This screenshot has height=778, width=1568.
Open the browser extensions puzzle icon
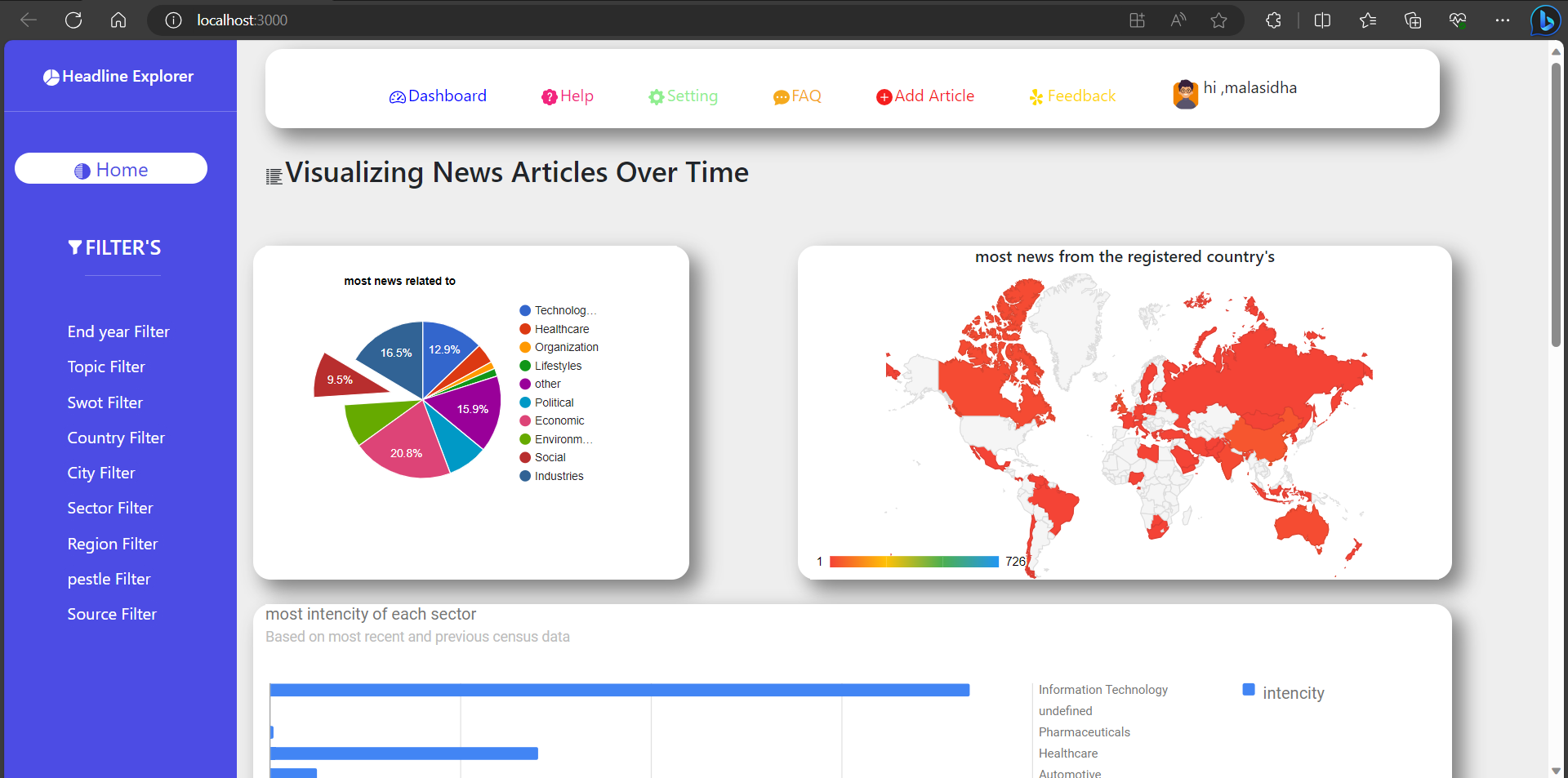click(1273, 20)
